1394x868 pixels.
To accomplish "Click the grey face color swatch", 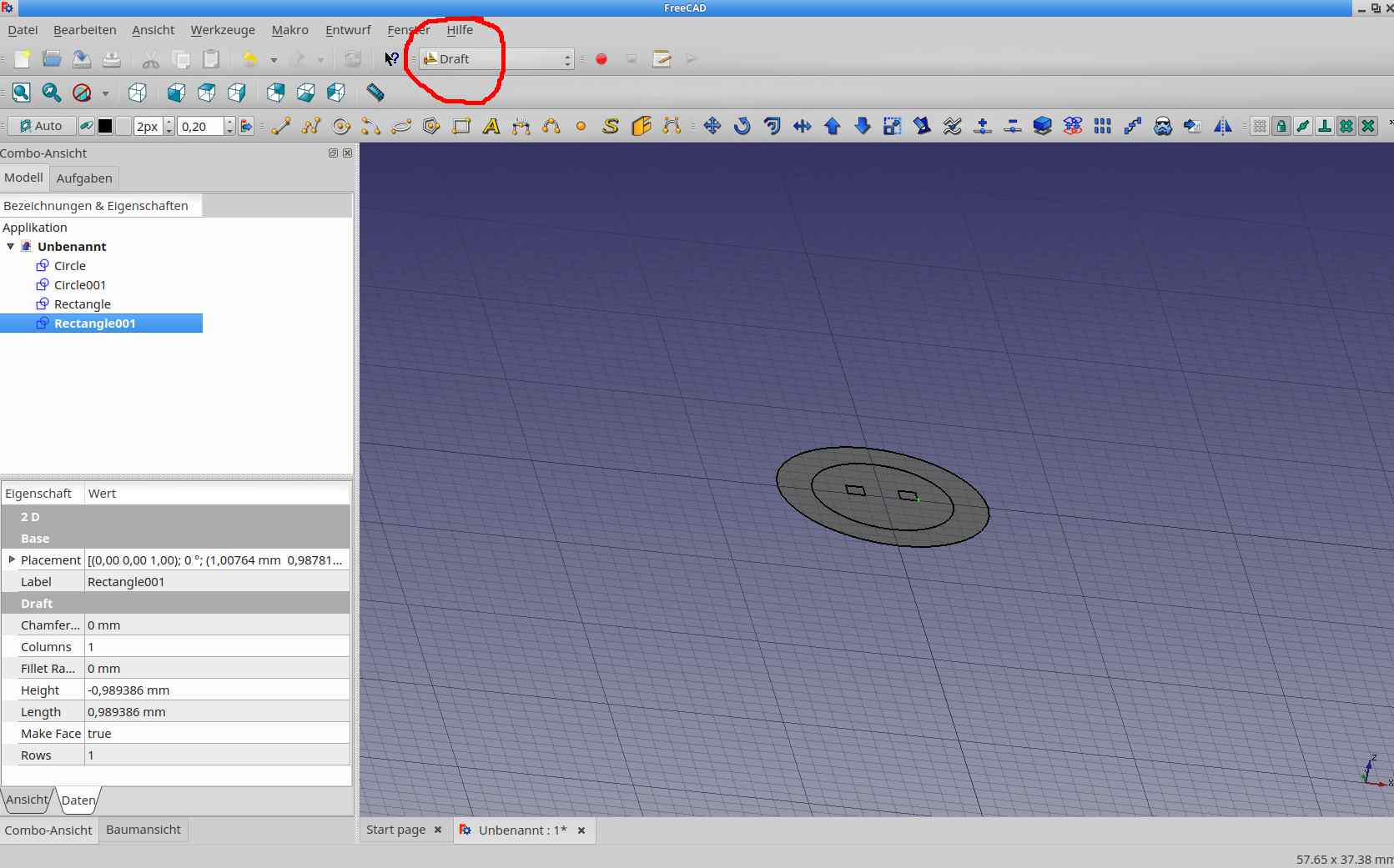I will tap(123, 126).
